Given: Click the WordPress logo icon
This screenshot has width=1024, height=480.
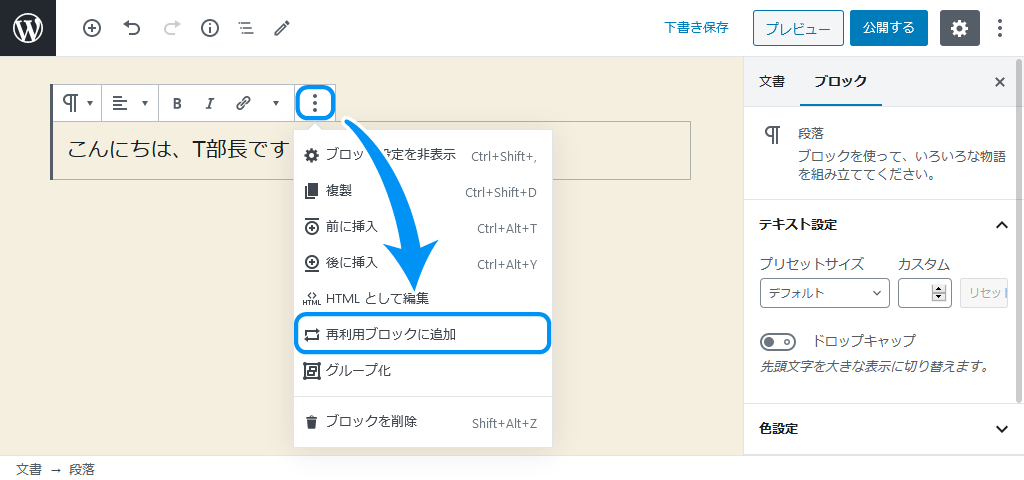Looking at the screenshot, I should [x=28, y=28].
